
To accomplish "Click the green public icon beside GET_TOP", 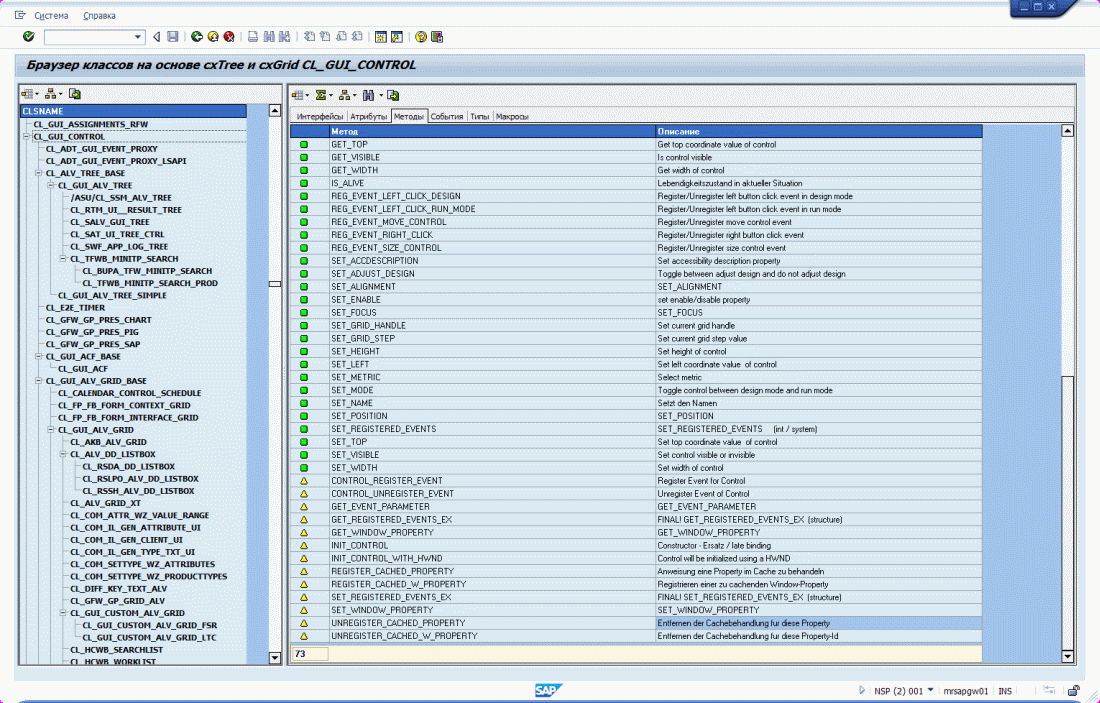I will coord(304,145).
